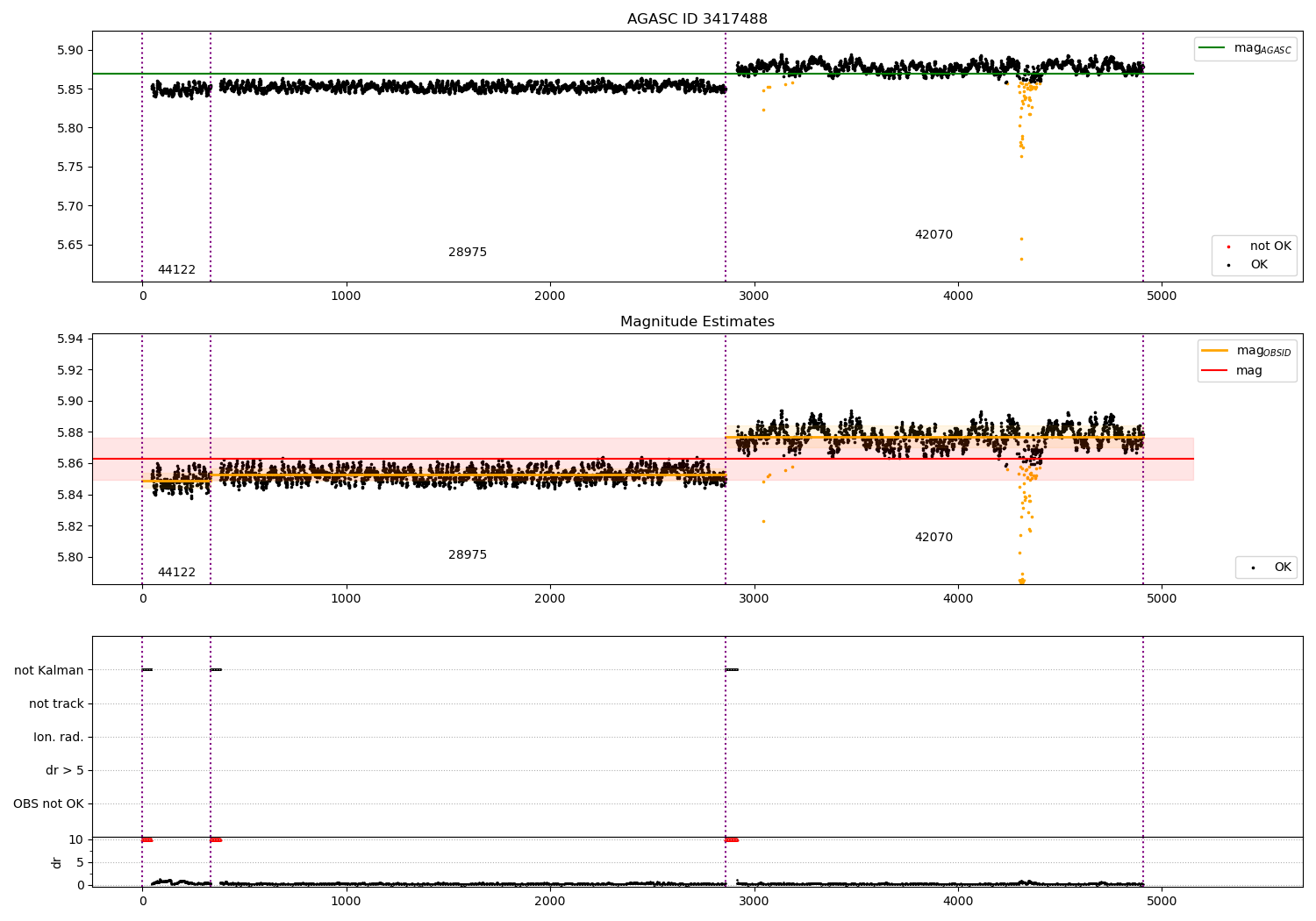The width and height of the screenshot is (1316, 921).
Task: Click the orange mag OBSID legend line
Action: [1215, 351]
